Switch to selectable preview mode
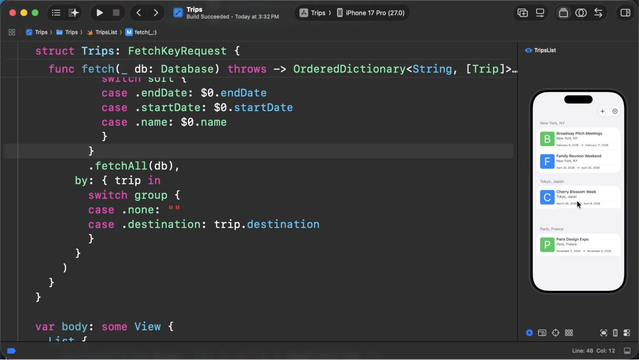The height and width of the screenshot is (360, 639). [542, 333]
